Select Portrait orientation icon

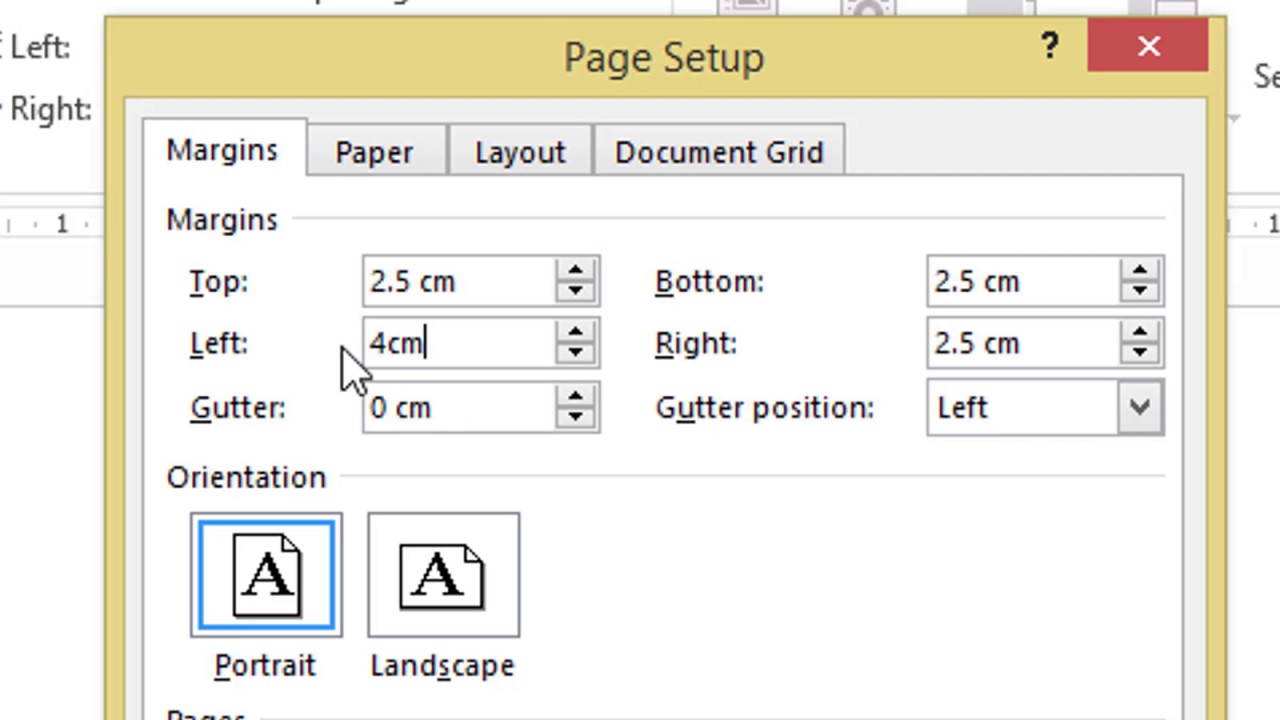(266, 575)
